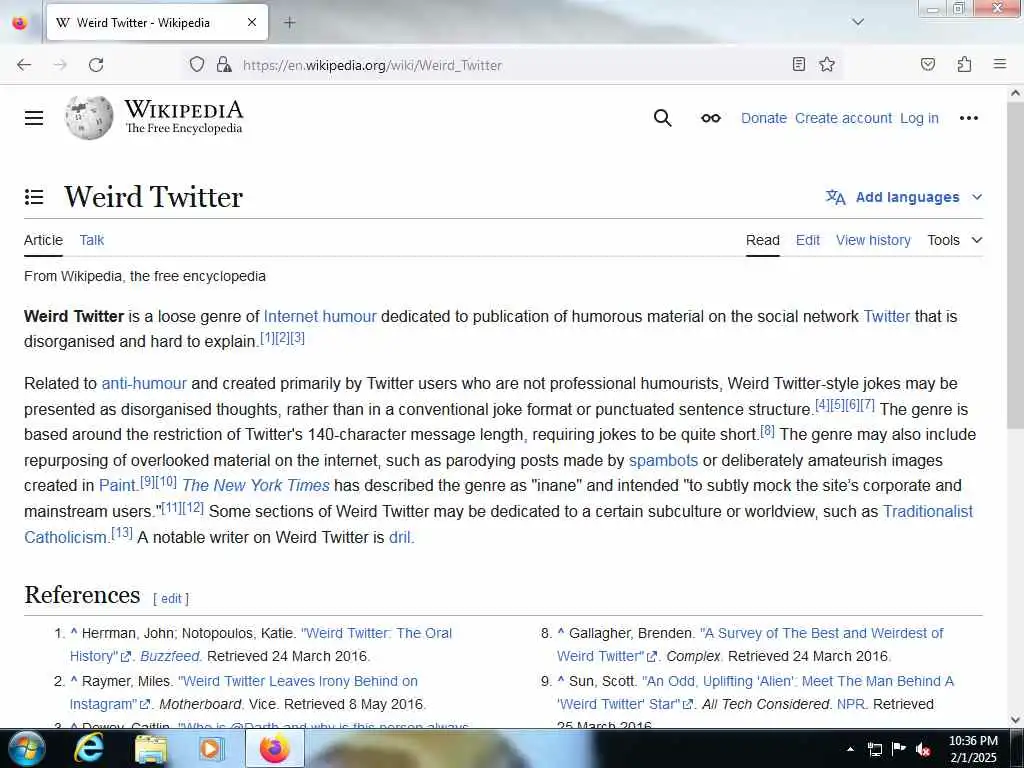This screenshot has height=768, width=1024.
Task: Open Firefox extensions puzzle icon
Action: click(965, 64)
